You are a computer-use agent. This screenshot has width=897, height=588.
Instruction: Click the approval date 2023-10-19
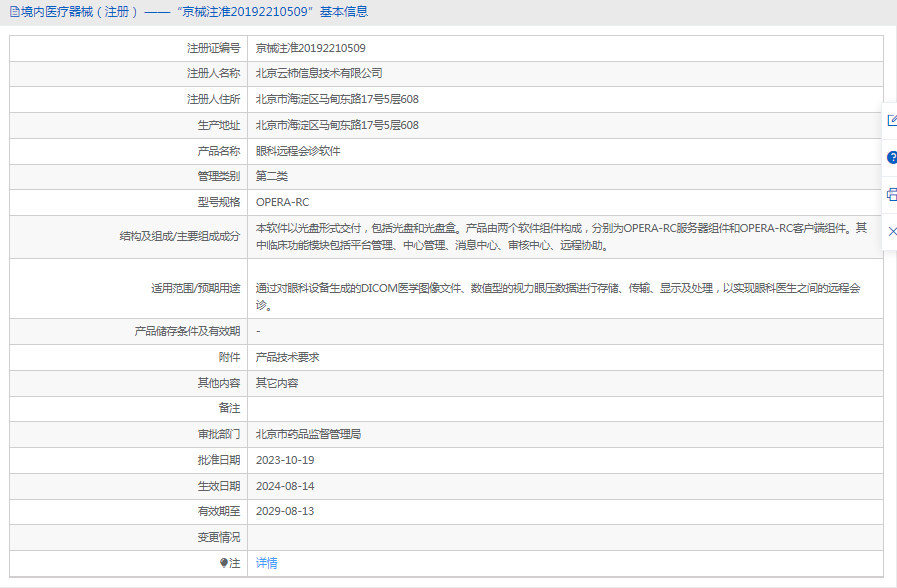(285, 460)
